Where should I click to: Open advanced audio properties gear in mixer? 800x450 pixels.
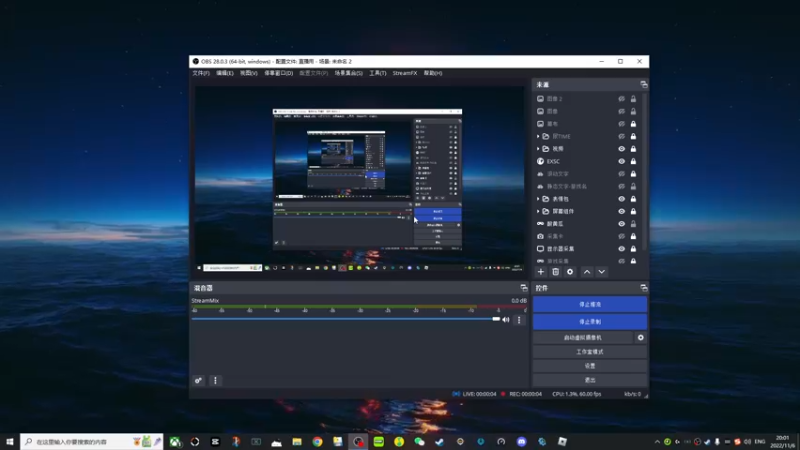click(x=198, y=380)
